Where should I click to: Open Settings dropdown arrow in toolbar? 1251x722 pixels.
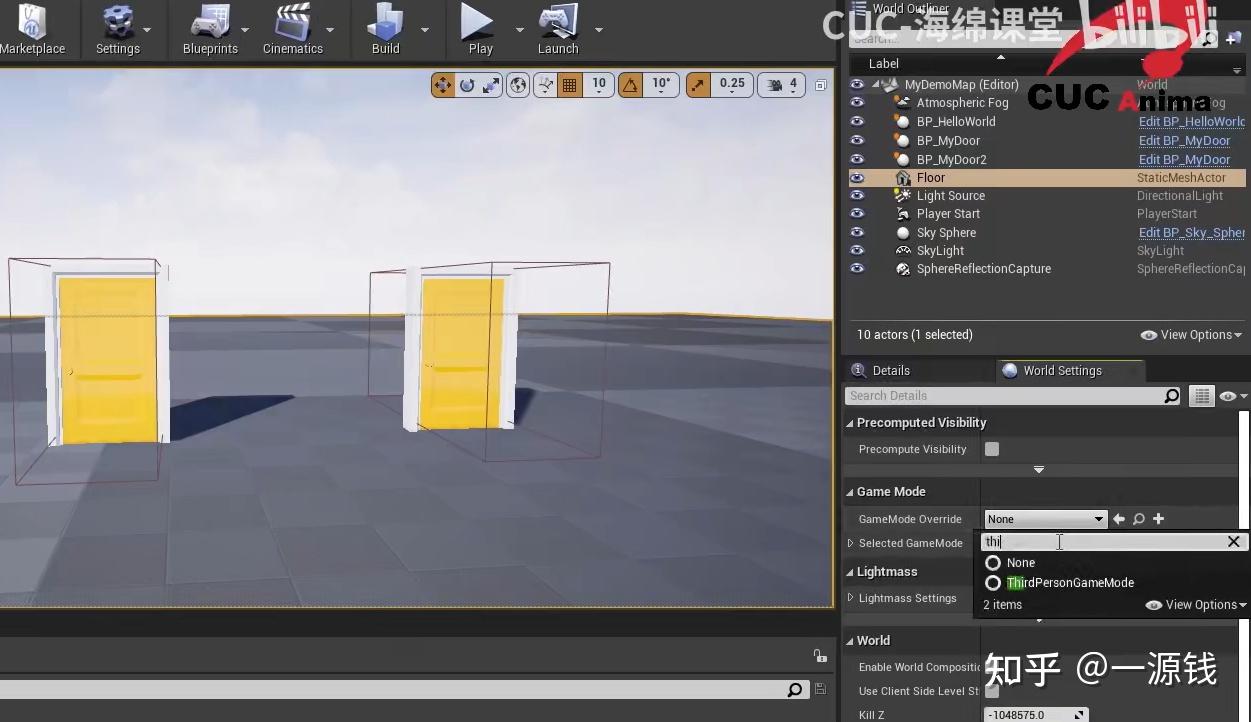(147, 30)
